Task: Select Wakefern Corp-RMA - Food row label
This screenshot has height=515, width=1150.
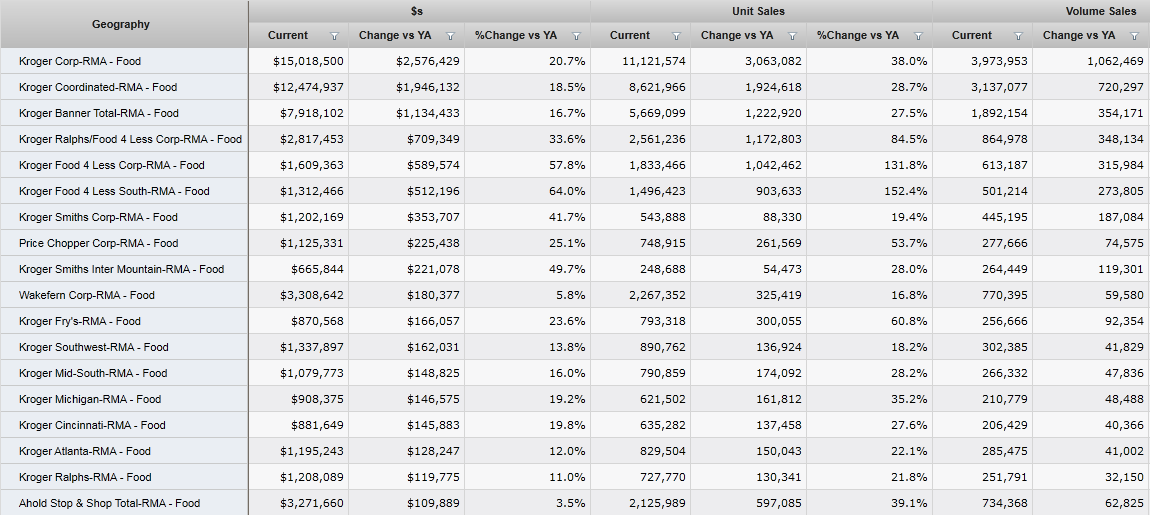Action: [87, 295]
